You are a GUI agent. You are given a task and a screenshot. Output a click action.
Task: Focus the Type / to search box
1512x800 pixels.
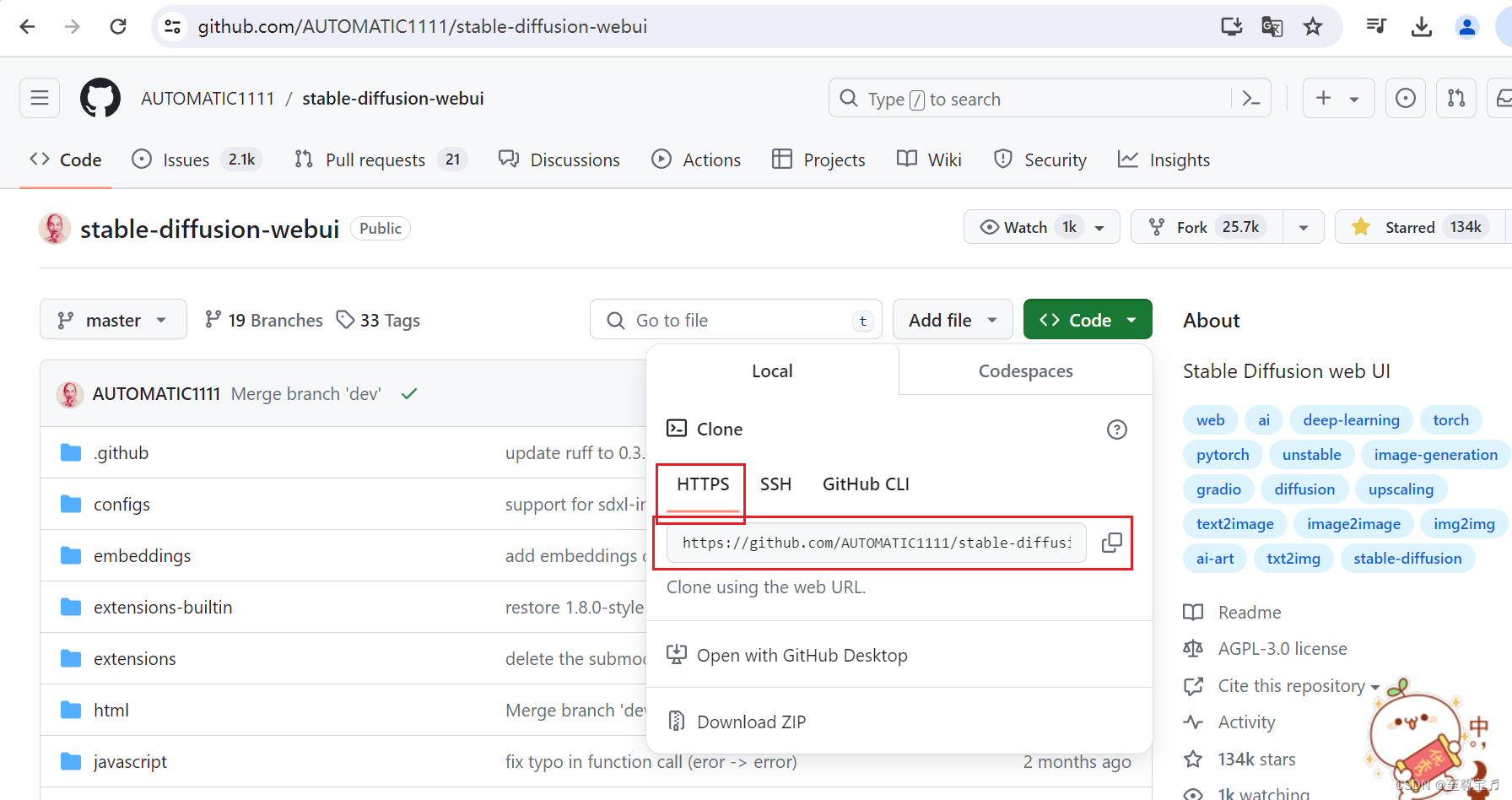point(1049,99)
